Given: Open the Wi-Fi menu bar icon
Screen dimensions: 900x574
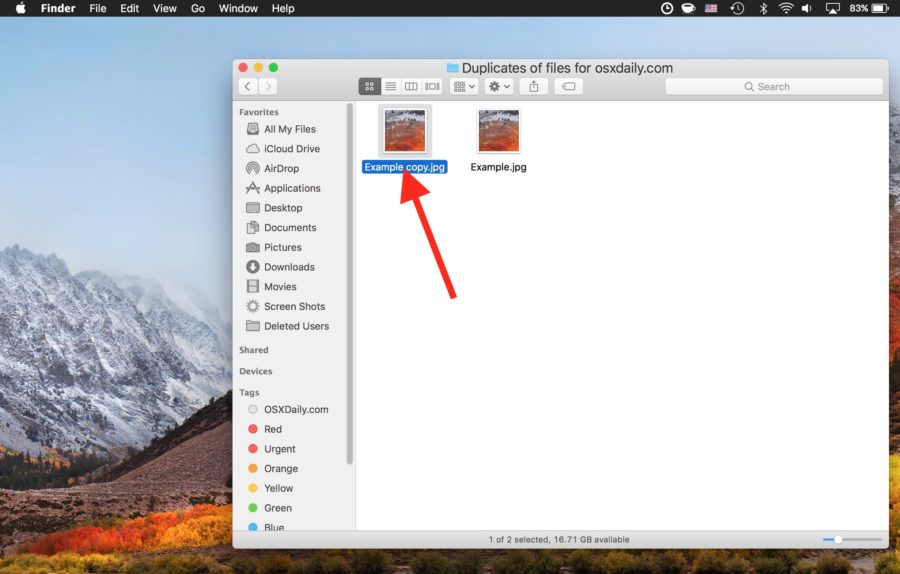Looking at the screenshot, I should tap(786, 8).
